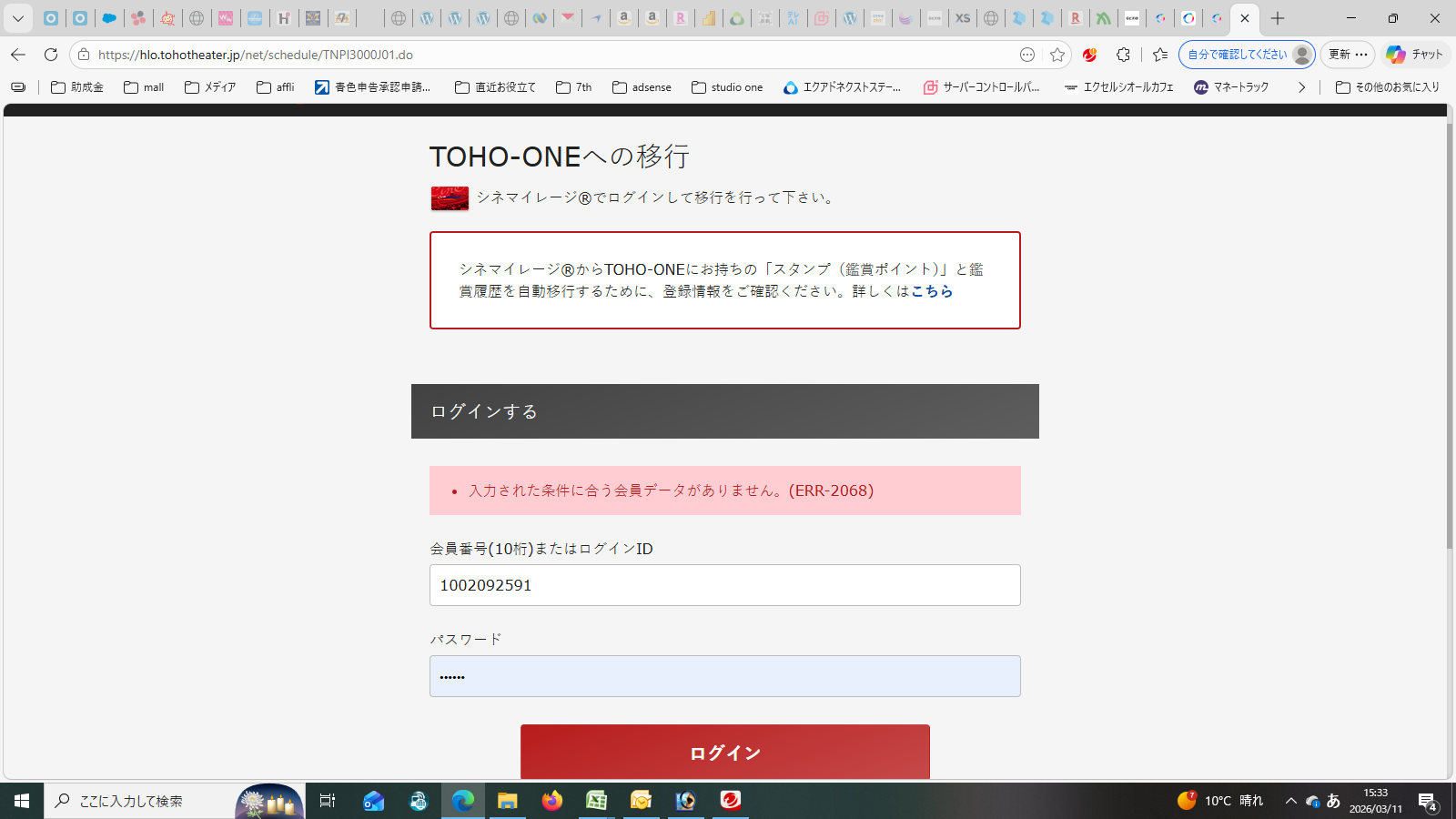Open the browser extensions puzzle icon
This screenshot has width=1456, height=819.
tap(1123, 55)
